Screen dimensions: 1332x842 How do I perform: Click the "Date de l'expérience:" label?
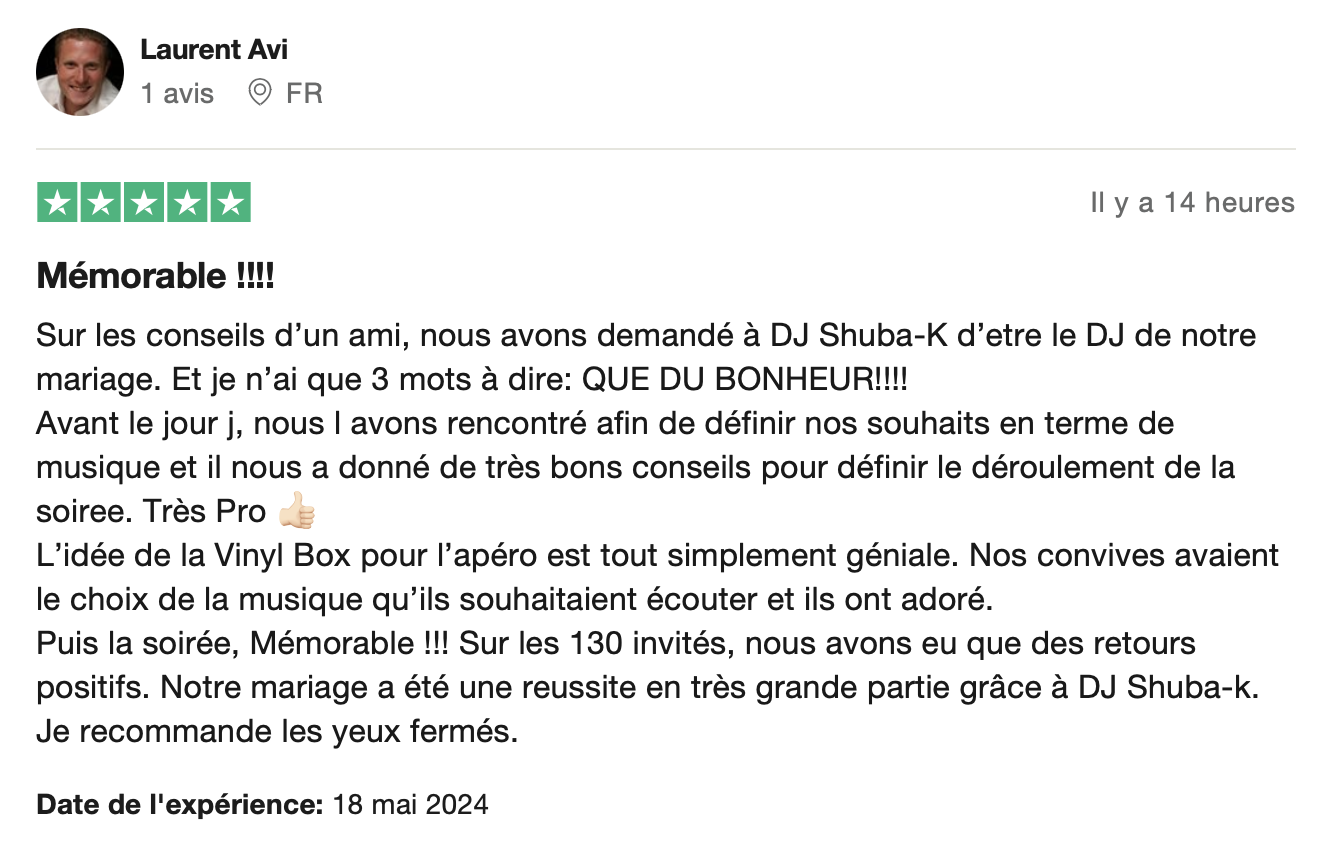point(179,804)
